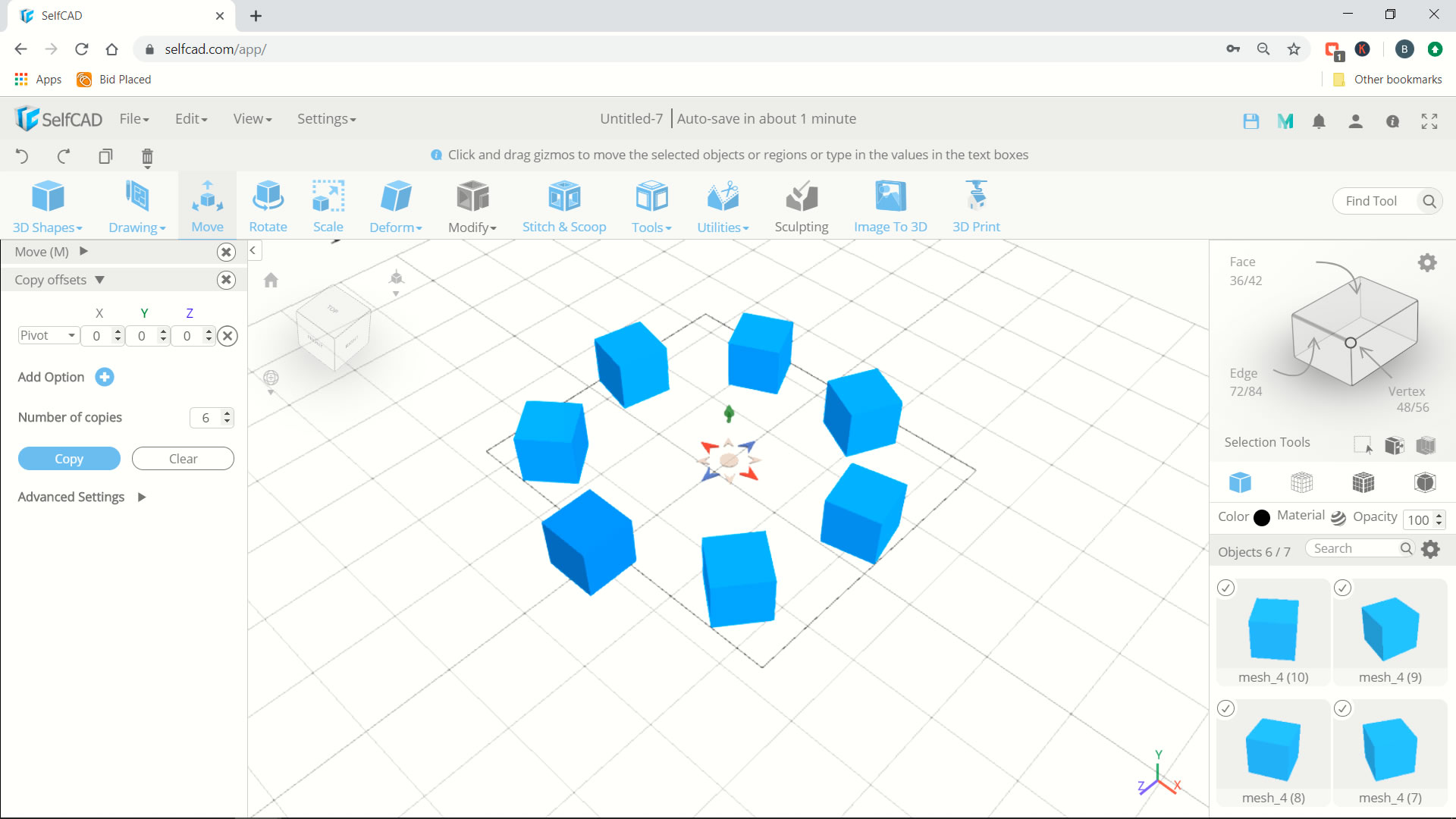The image size is (1456, 819).
Task: Enable solid plus wireframe mode cube
Action: pyautogui.click(x=1363, y=482)
